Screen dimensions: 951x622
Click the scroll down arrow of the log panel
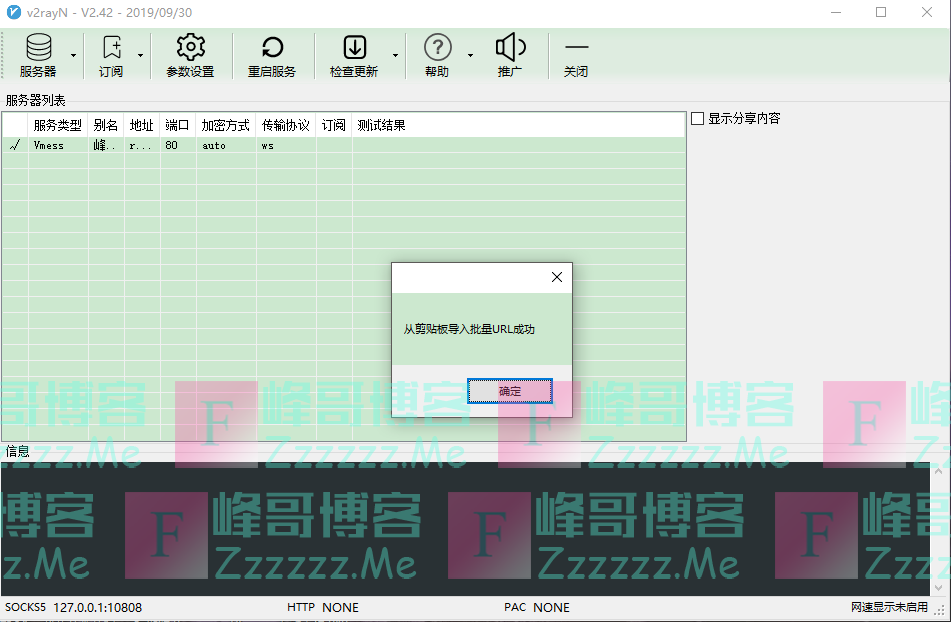938,587
